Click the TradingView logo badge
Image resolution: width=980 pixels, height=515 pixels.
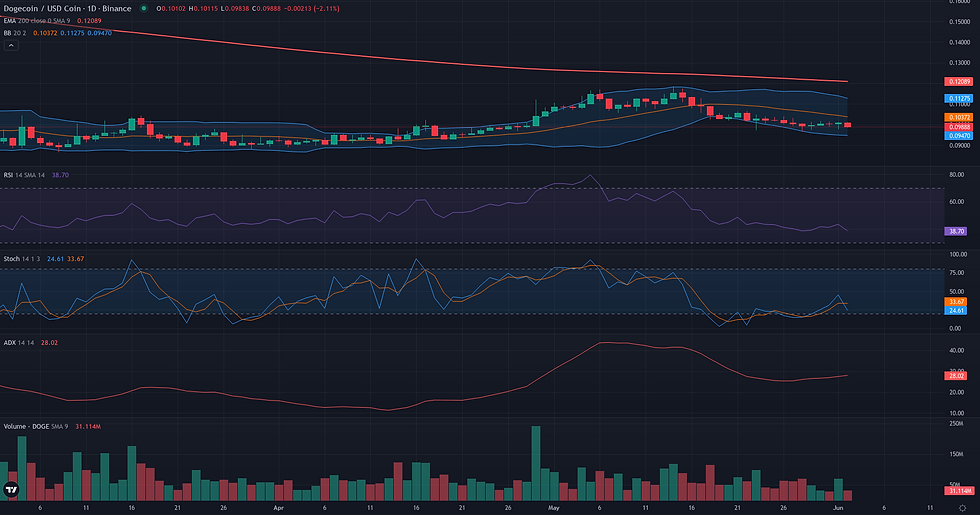11,489
